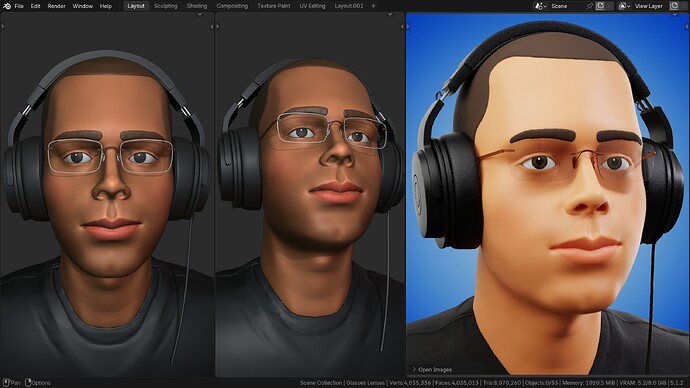
Task: Open the Render menu
Action: [x=56, y=6]
